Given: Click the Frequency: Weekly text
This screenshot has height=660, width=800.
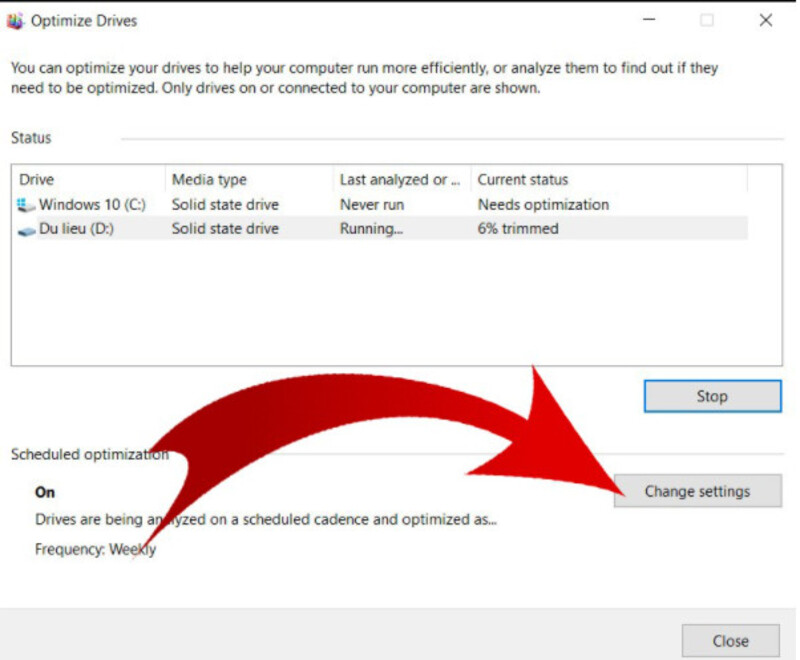Looking at the screenshot, I should [x=95, y=549].
